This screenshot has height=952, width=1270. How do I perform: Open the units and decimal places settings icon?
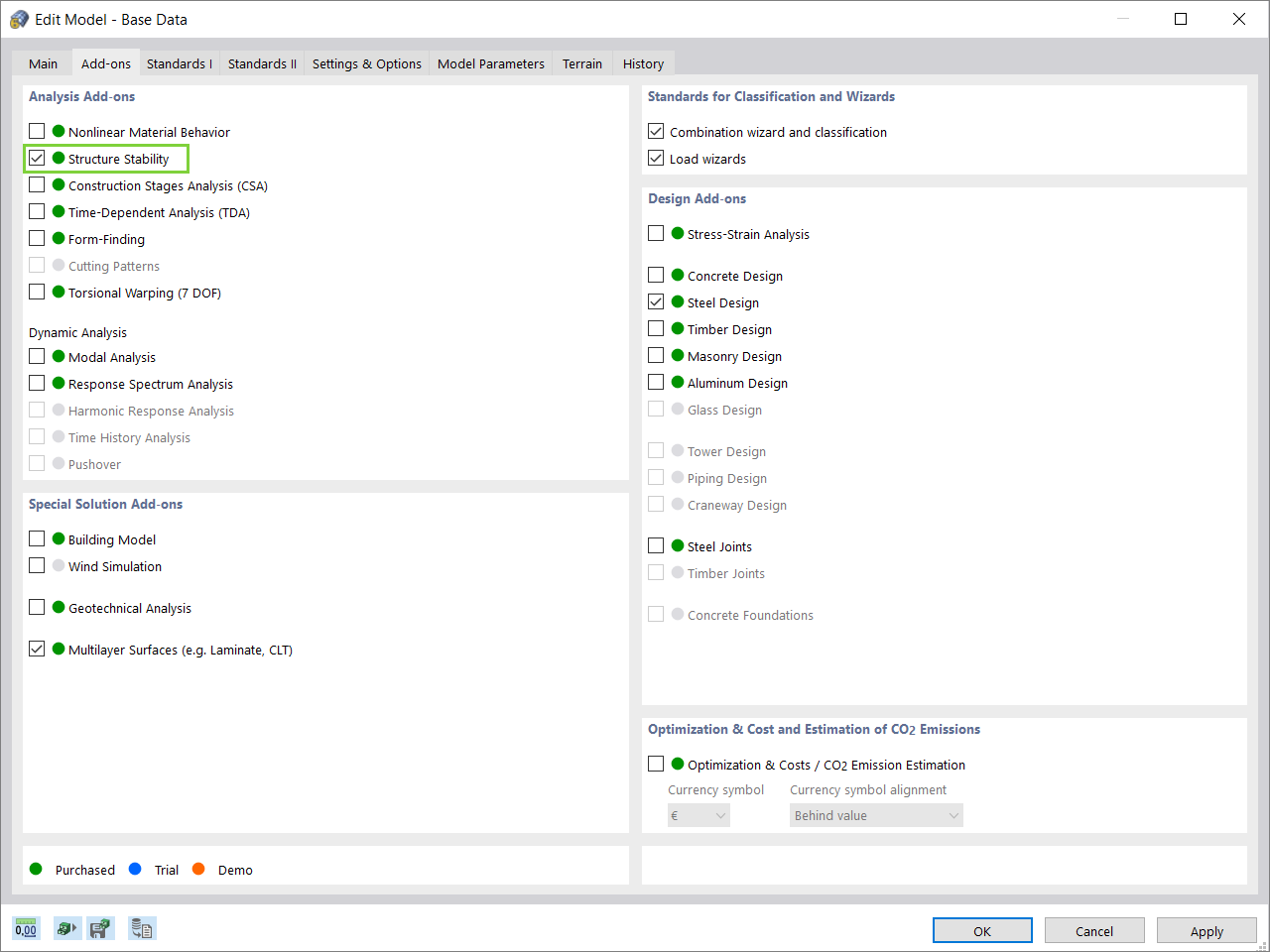pyautogui.click(x=26, y=928)
